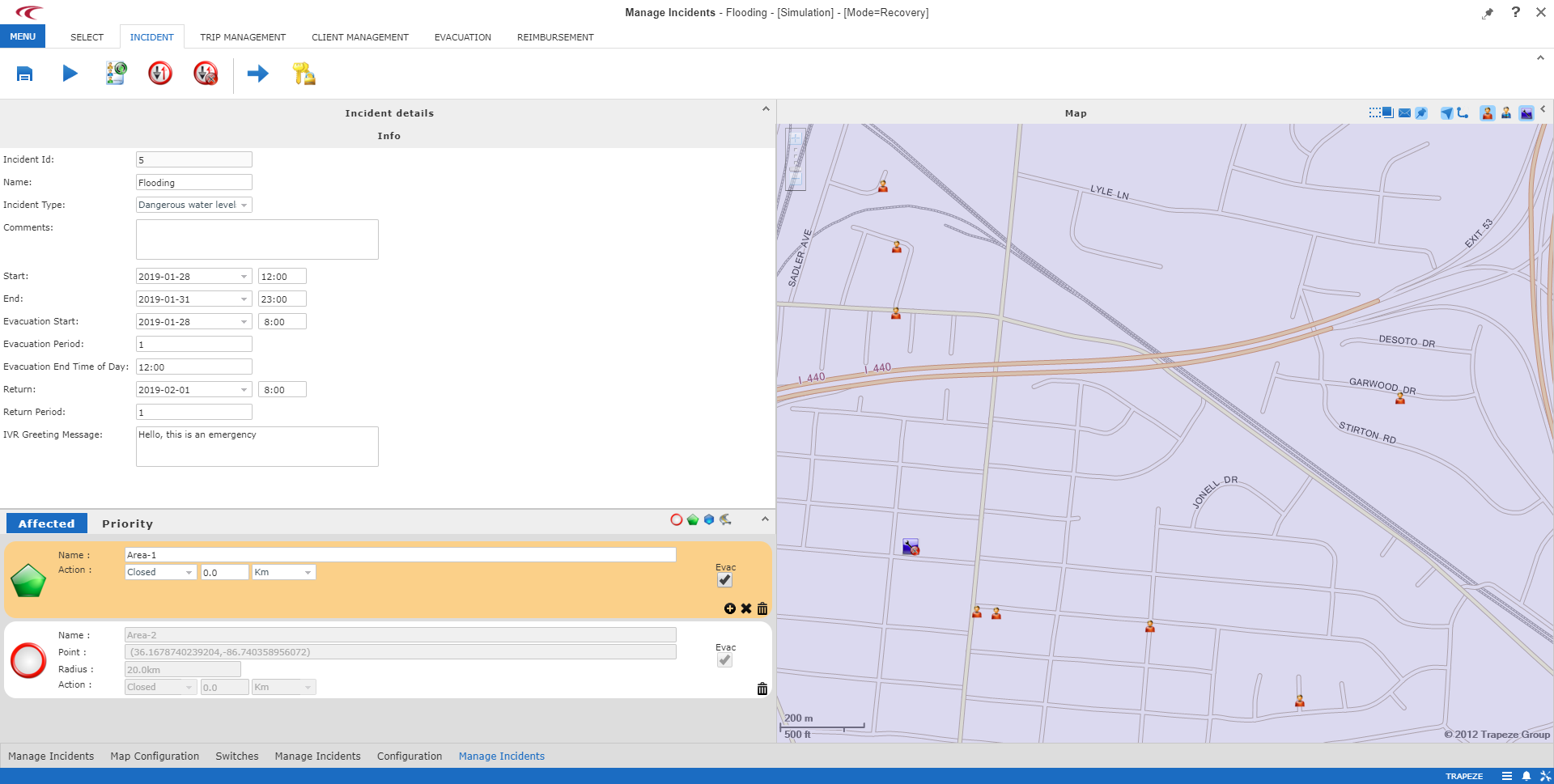Click the Save incident icon
Screen dimensions: 1554x784
[24, 74]
